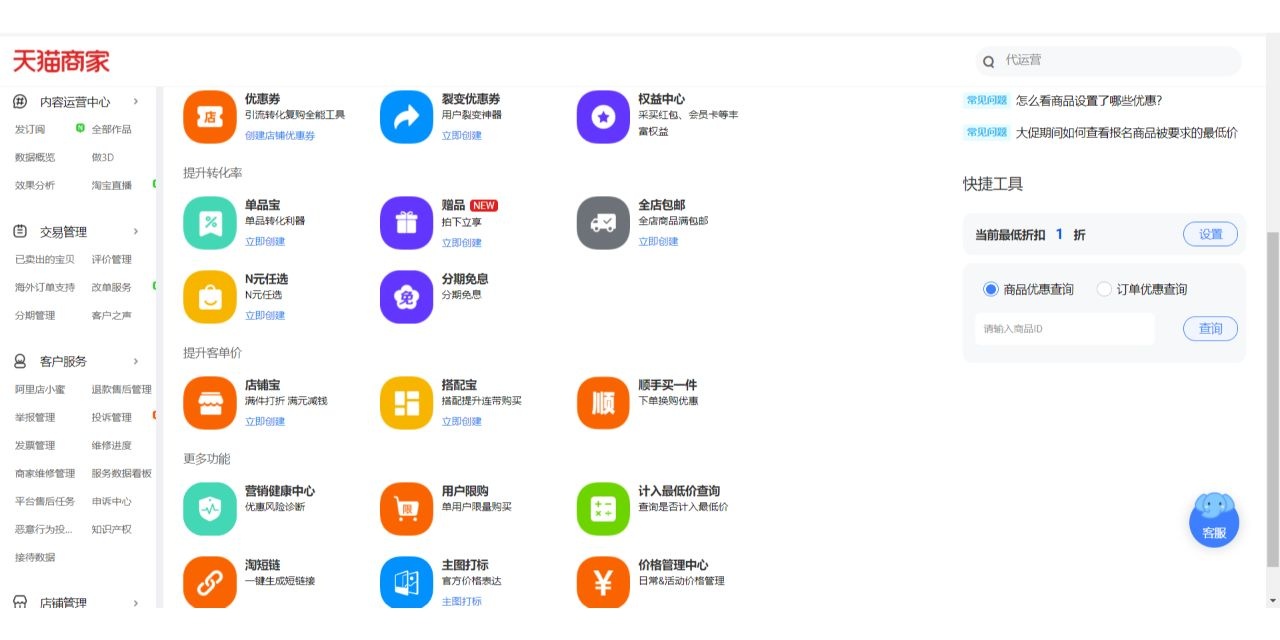Click the page vertical scrollbar thumb
This screenshot has width=1280, height=640.
[1272, 398]
